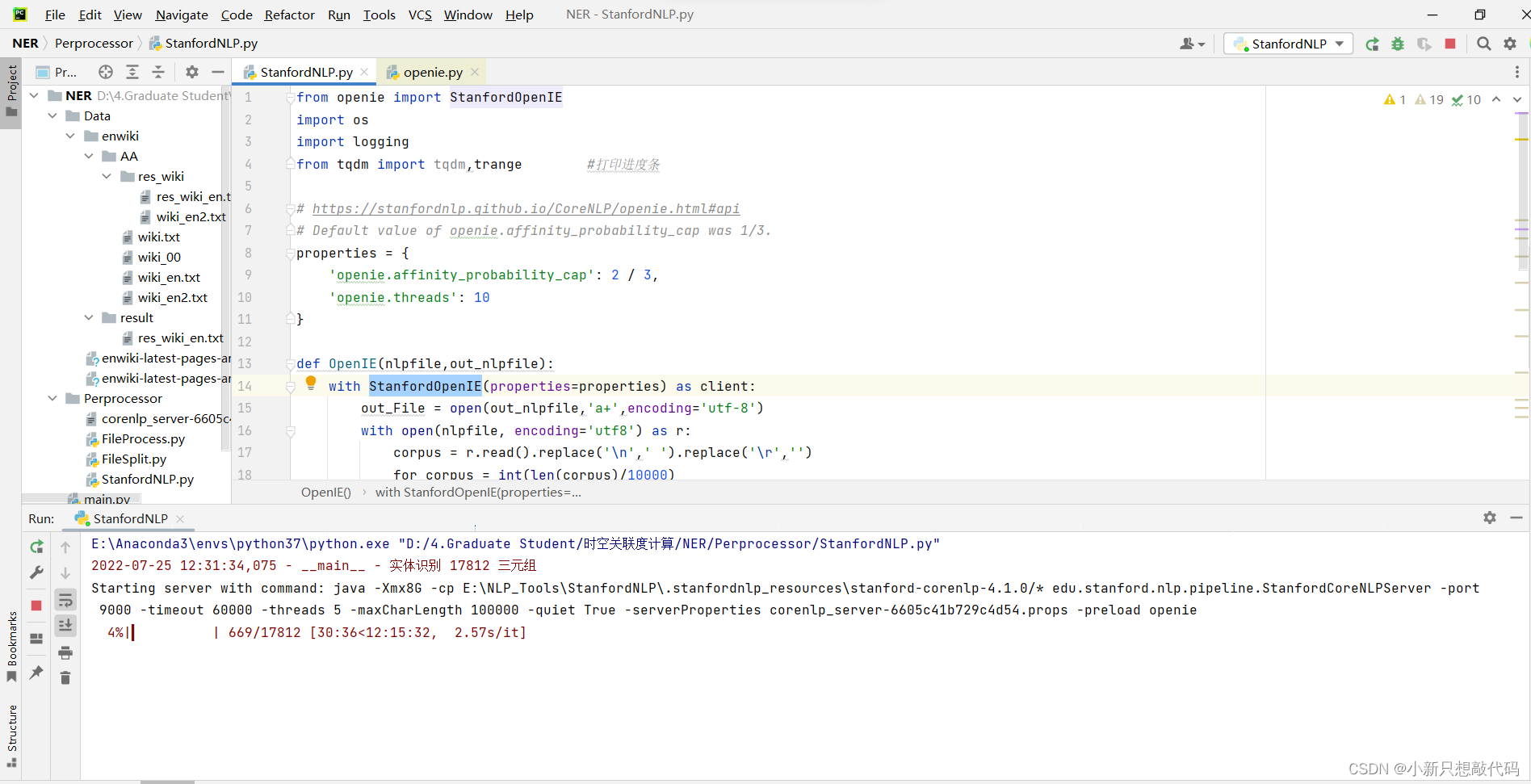Image resolution: width=1531 pixels, height=784 pixels.
Task: Open Search Everywhere with the magnifier icon
Action: click(1483, 44)
